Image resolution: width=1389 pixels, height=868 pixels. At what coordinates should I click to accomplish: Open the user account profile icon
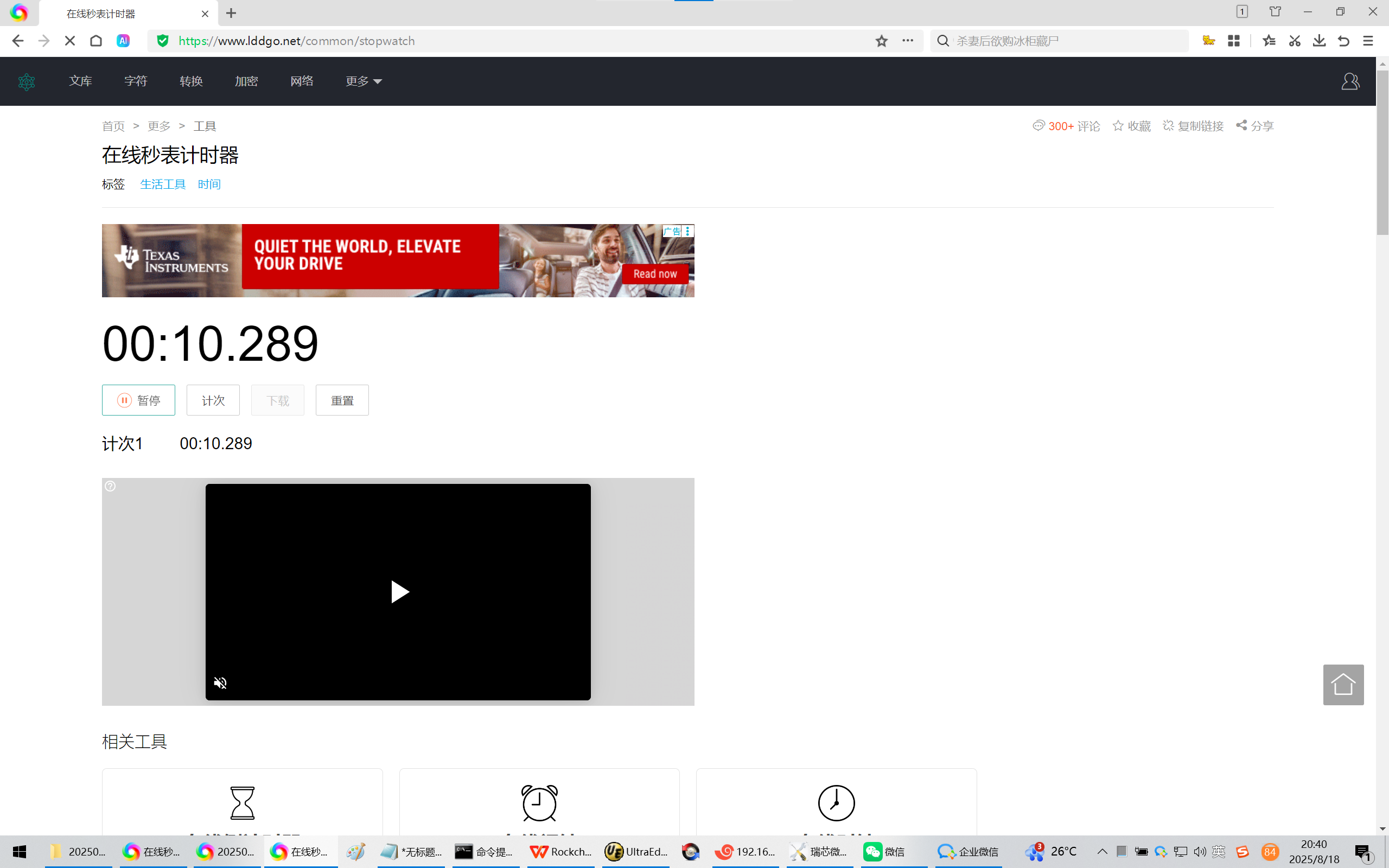(x=1350, y=81)
